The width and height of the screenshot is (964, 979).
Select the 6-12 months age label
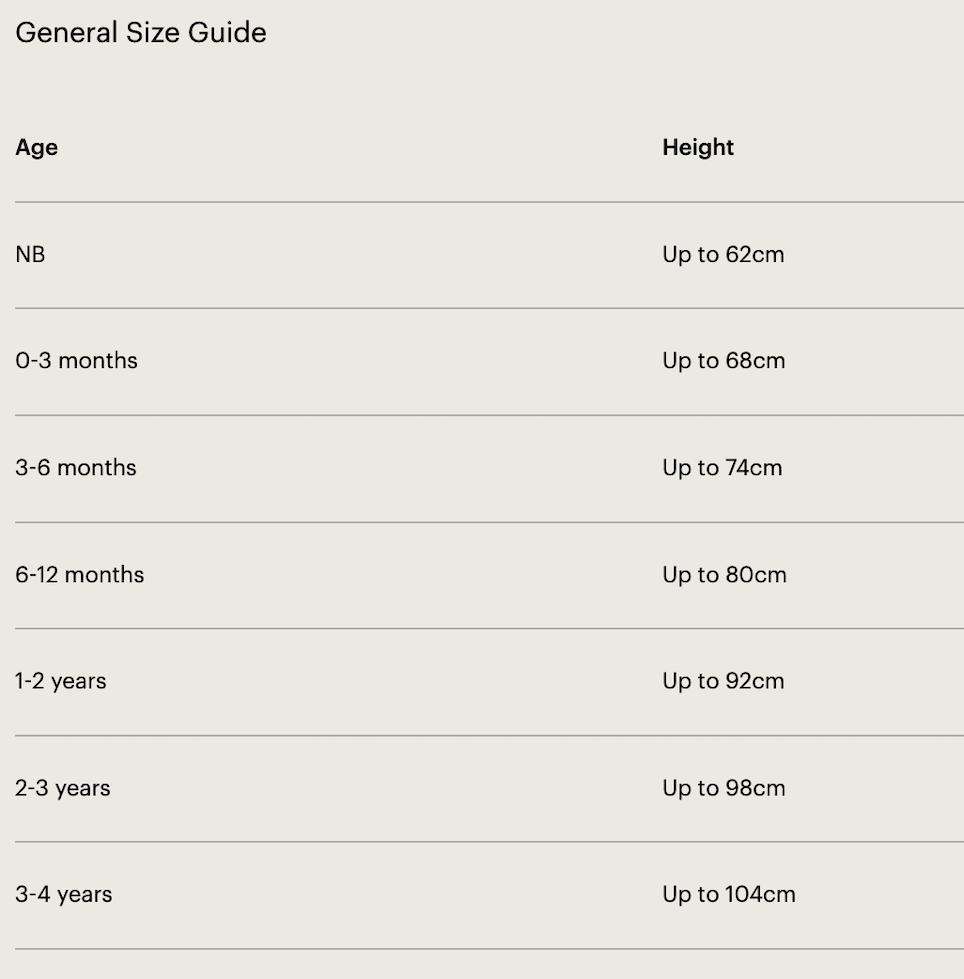point(79,575)
